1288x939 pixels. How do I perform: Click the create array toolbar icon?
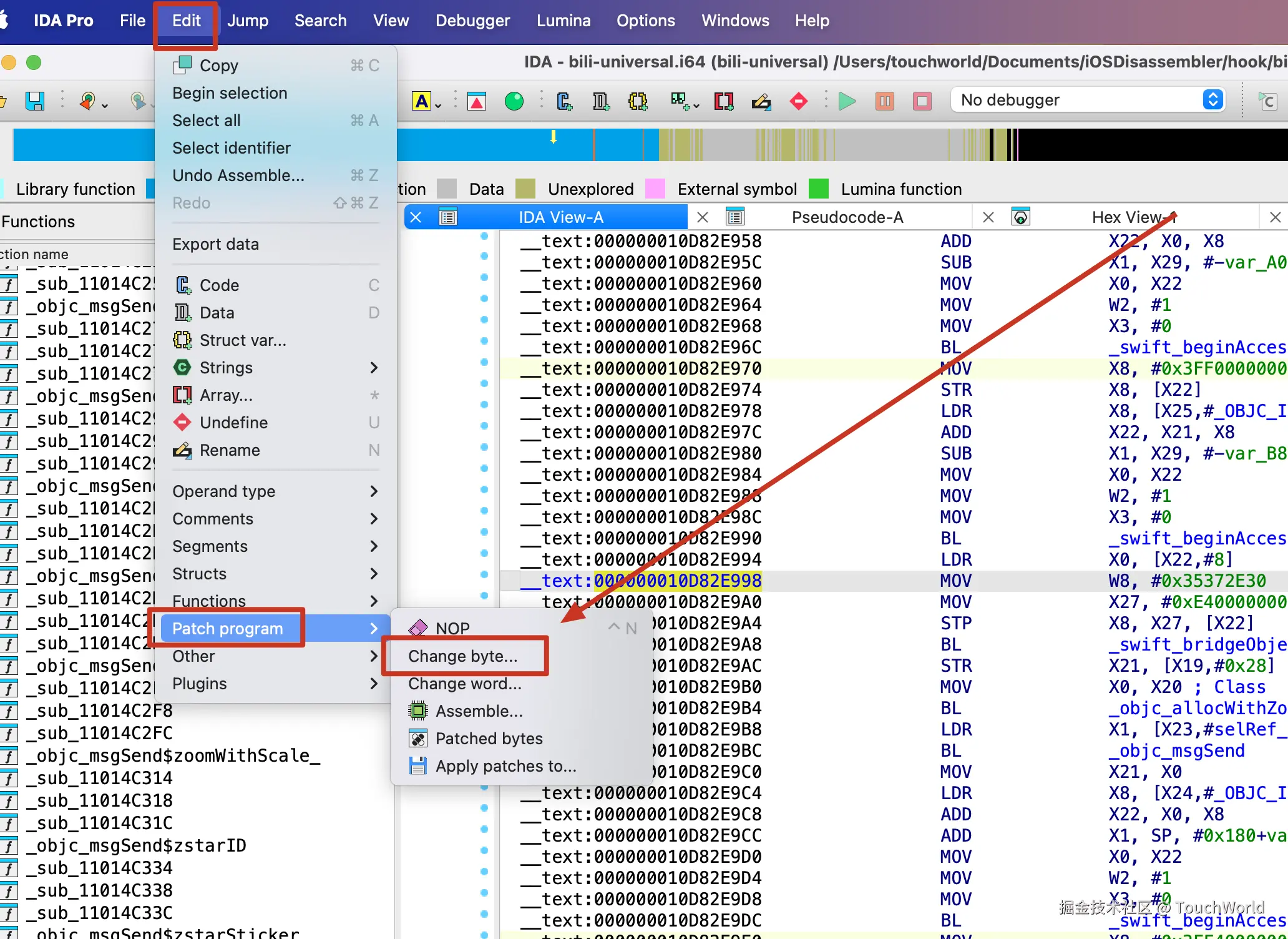[723, 101]
